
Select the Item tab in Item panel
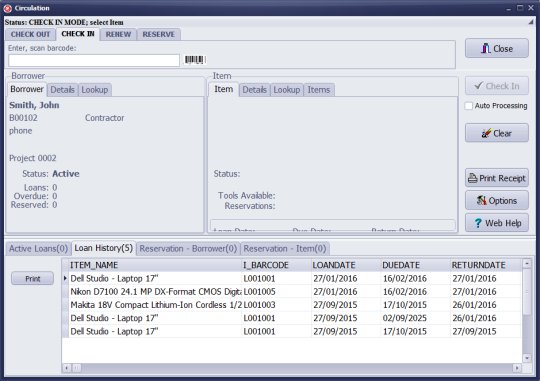point(224,89)
